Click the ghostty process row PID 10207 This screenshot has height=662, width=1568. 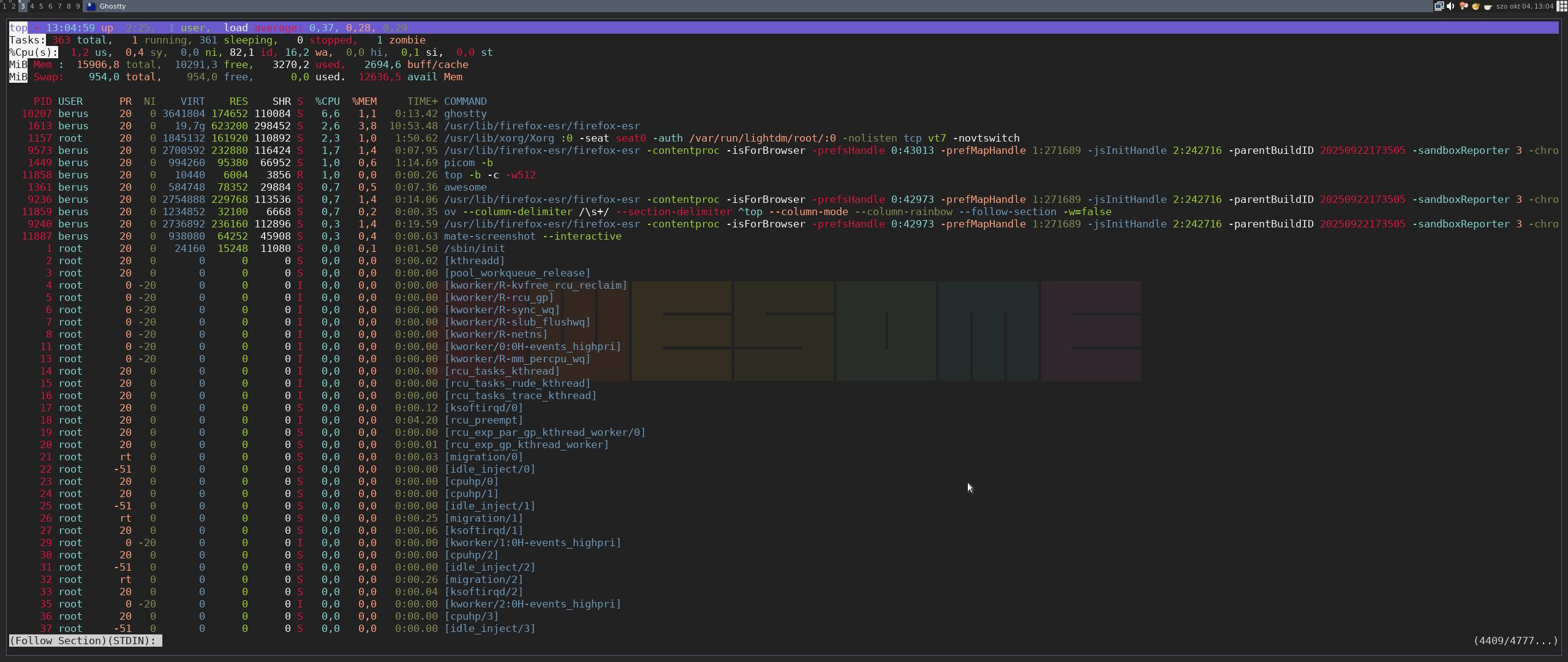click(37, 113)
